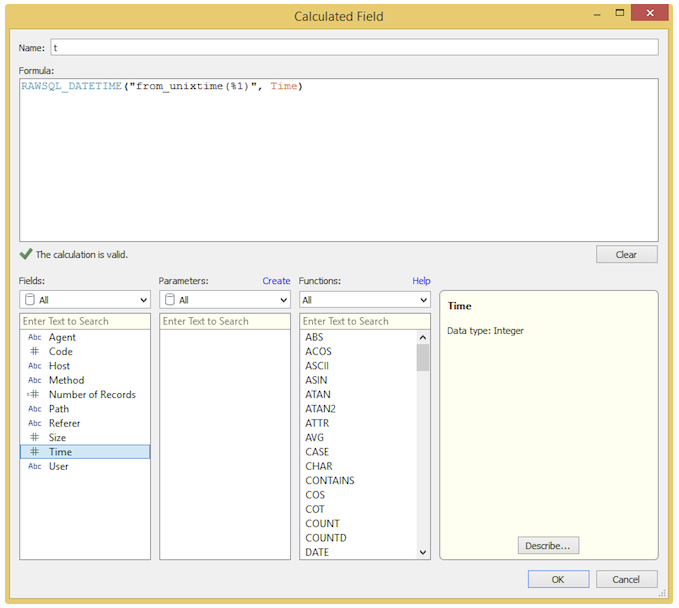Click the Abc icon next to Referer
This screenshot has width=679, height=608.
pos(34,423)
